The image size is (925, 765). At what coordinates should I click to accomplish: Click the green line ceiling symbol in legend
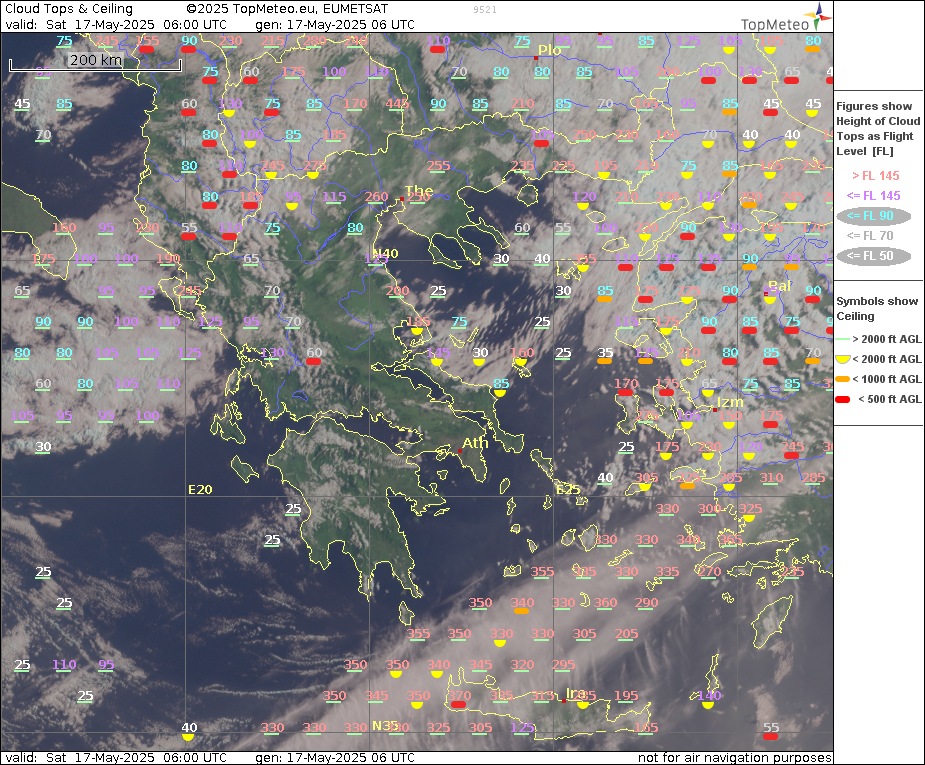click(842, 339)
